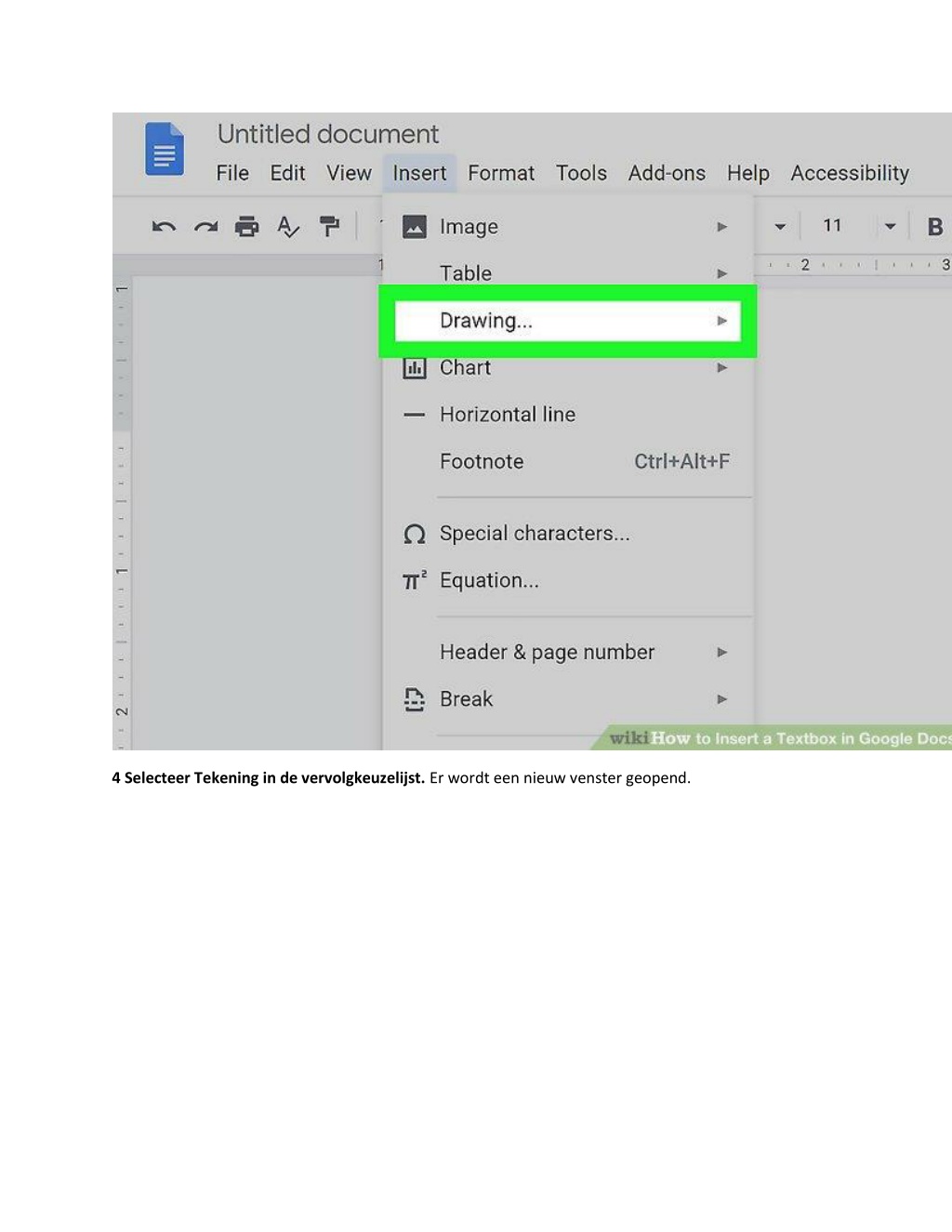Print the document with printer icon

[x=246, y=226]
